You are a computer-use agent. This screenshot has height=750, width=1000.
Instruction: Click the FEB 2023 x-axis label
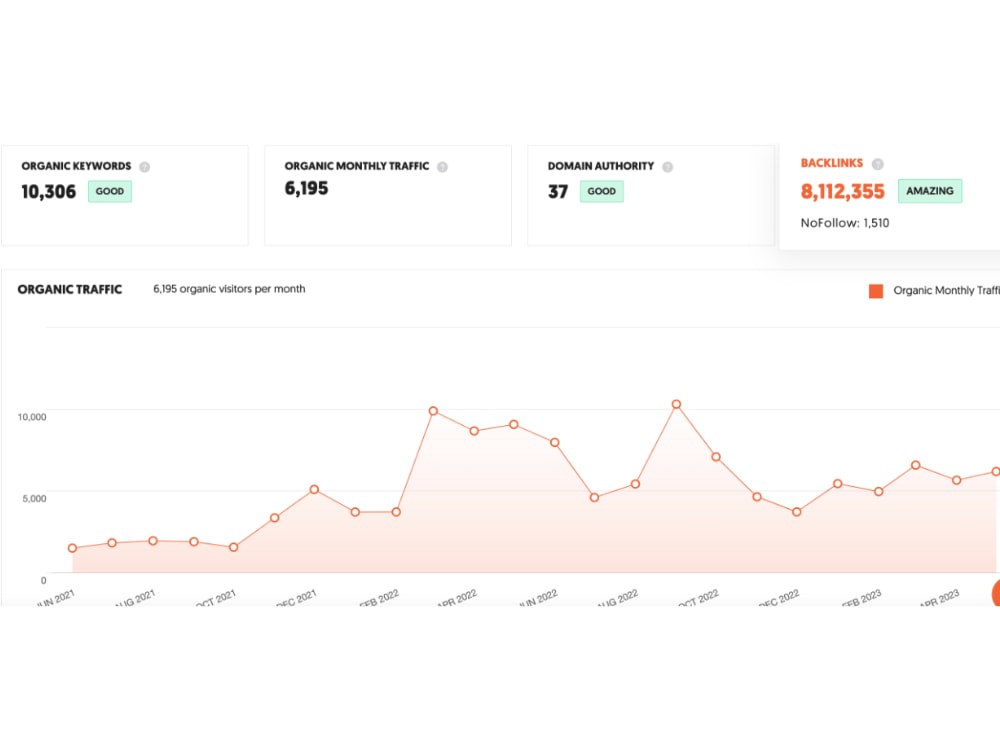pos(861,598)
